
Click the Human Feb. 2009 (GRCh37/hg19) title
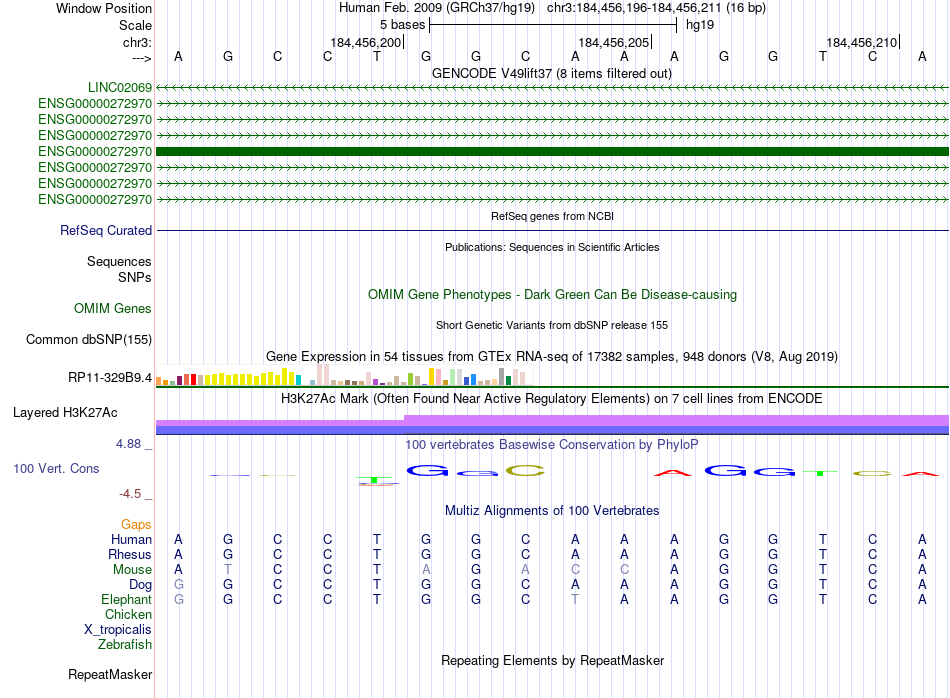click(x=437, y=8)
